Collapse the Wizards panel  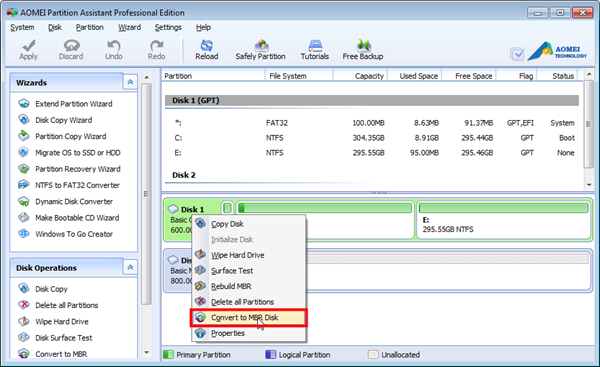[x=130, y=82]
